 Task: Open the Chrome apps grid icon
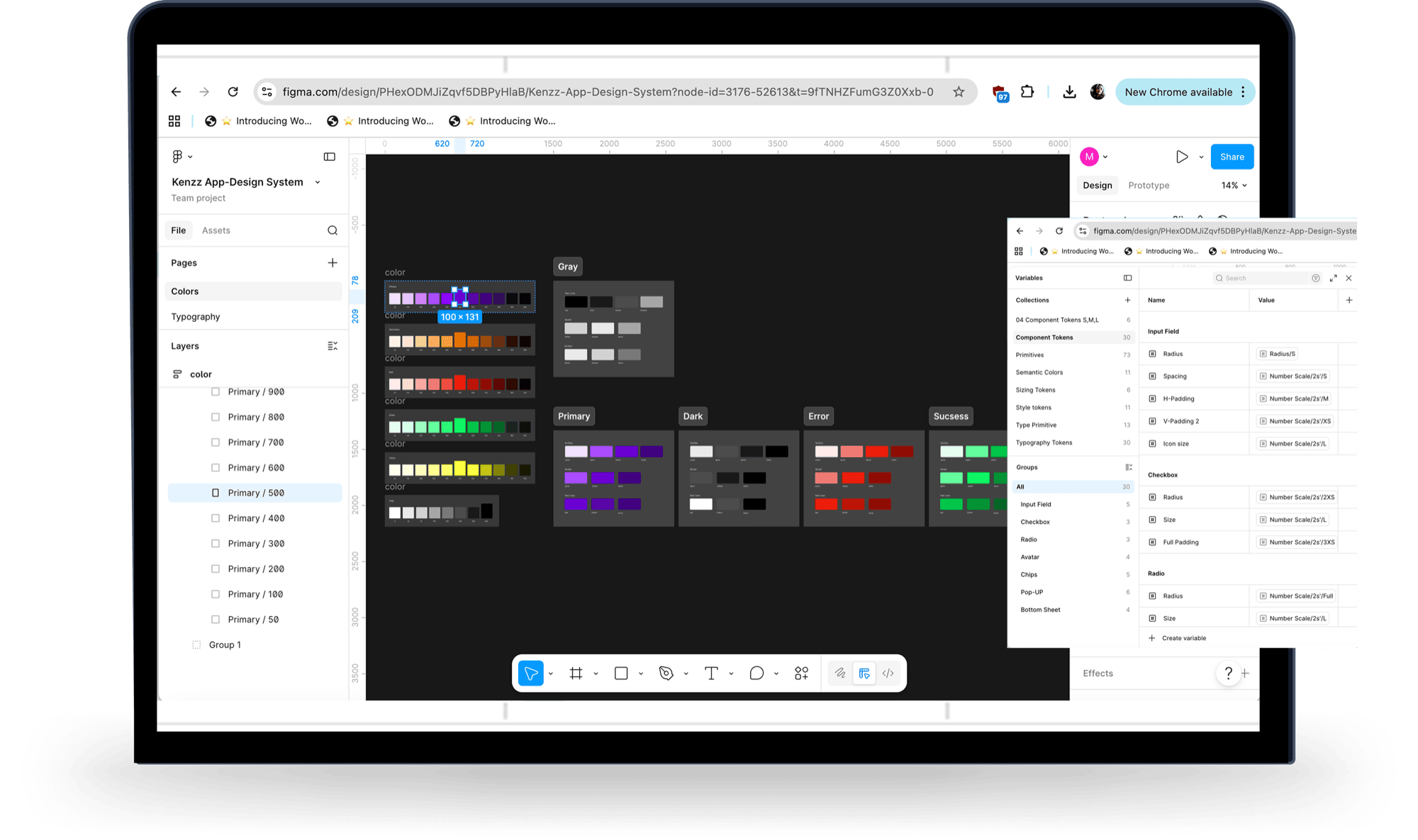point(174,121)
